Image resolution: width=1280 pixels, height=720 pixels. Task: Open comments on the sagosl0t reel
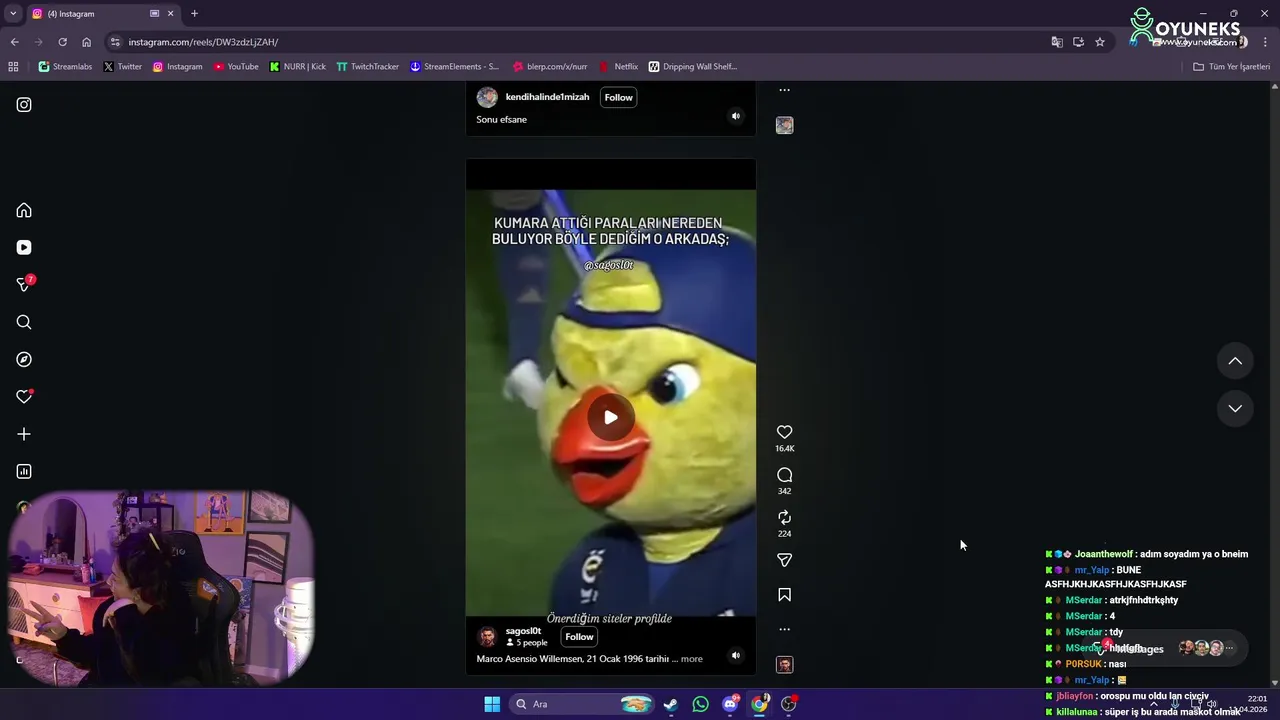pos(784,475)
